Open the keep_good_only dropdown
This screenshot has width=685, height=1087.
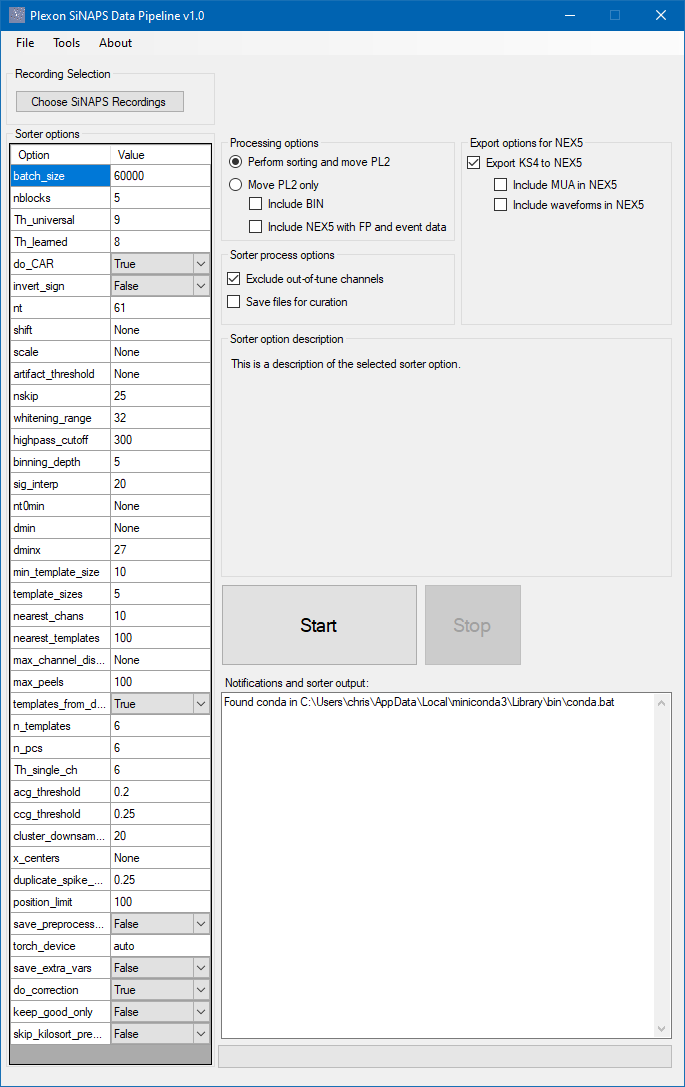coord(201,1011)
